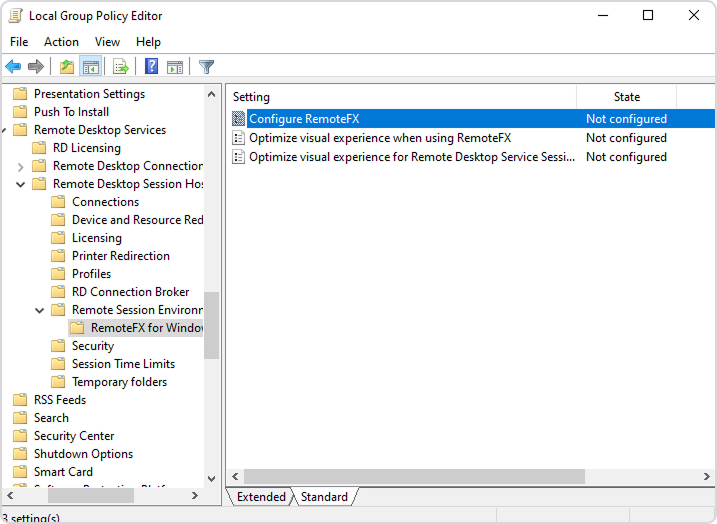Click the Local Group Policy Editor title icon
This screenshot has width=717, height=524.
point(15,16)
